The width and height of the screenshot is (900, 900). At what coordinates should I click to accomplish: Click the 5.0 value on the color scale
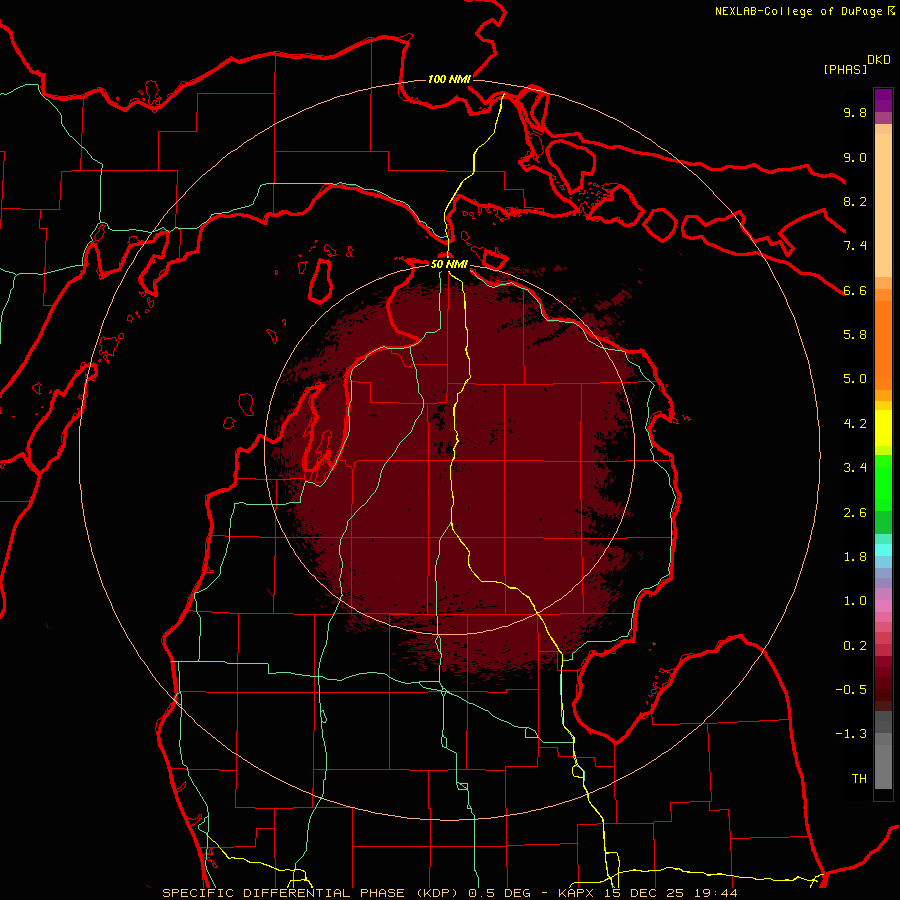point(855,379)
